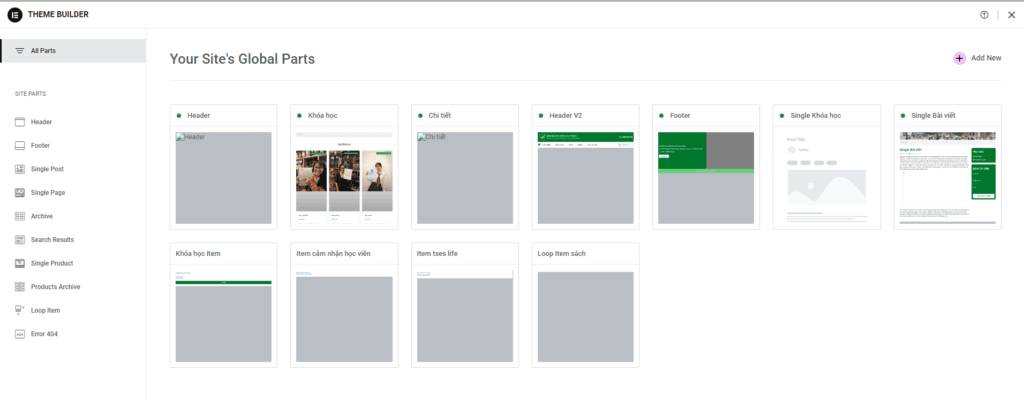
Task: Click the Single Khóa học card title
Action: (x=816, y=116)
